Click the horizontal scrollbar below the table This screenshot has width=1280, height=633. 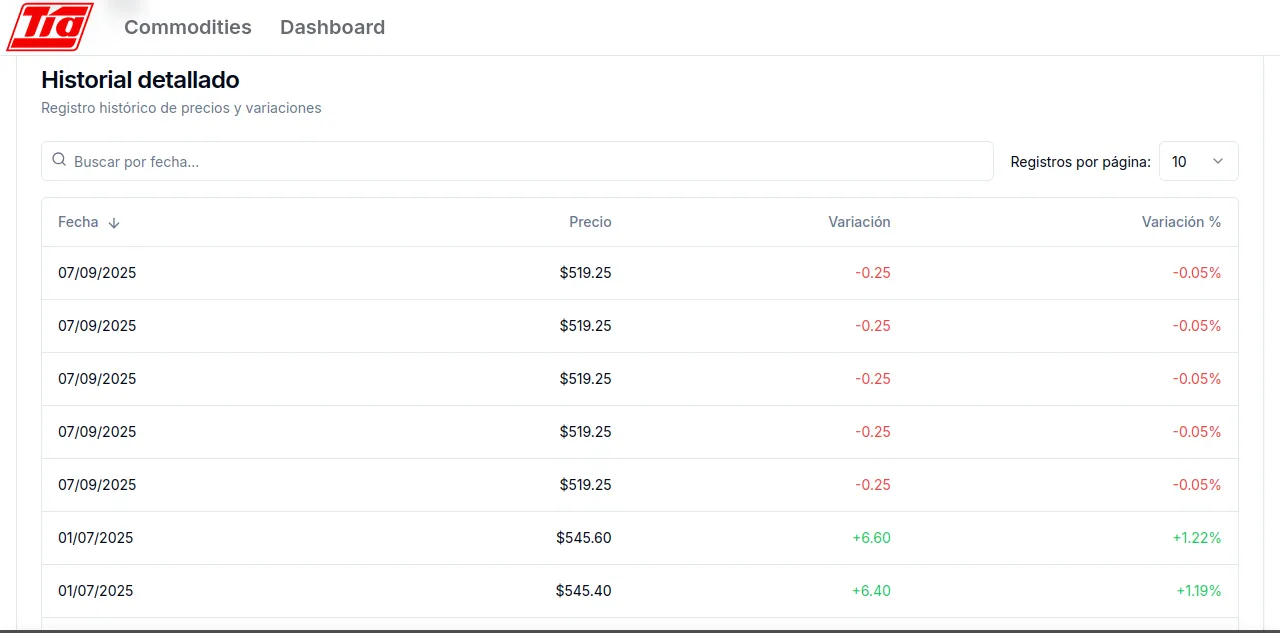[x=640, y=629]
